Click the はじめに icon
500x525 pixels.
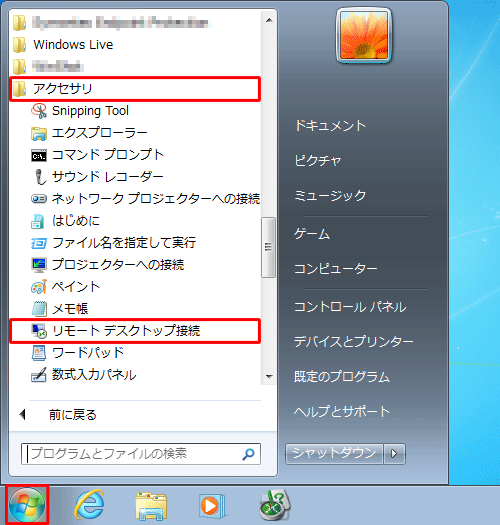tap(38, 221)
